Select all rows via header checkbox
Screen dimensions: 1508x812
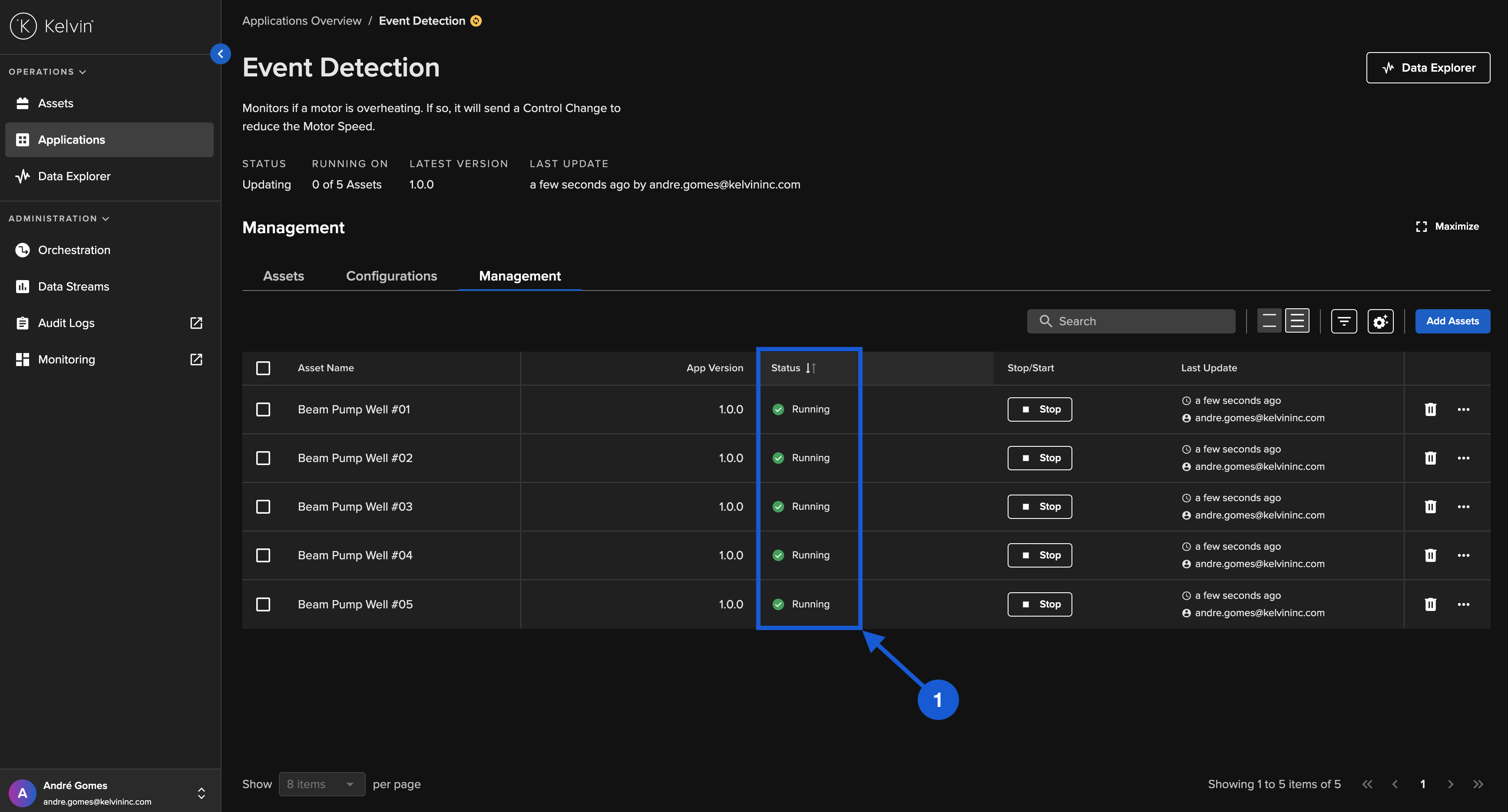263,368
